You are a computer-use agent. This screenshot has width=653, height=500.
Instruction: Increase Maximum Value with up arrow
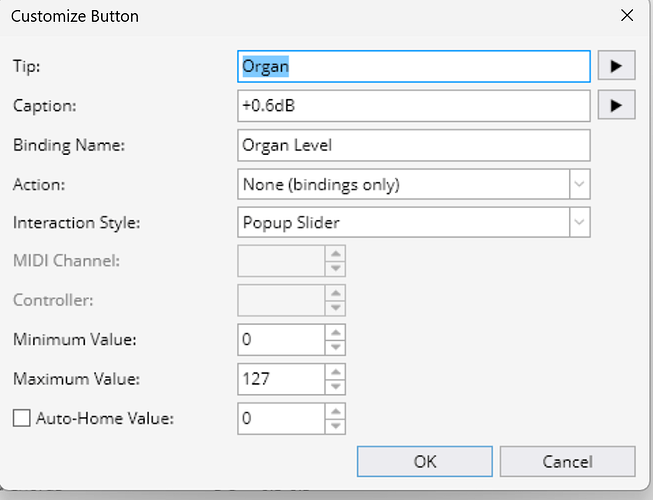[x=336, y=372]
